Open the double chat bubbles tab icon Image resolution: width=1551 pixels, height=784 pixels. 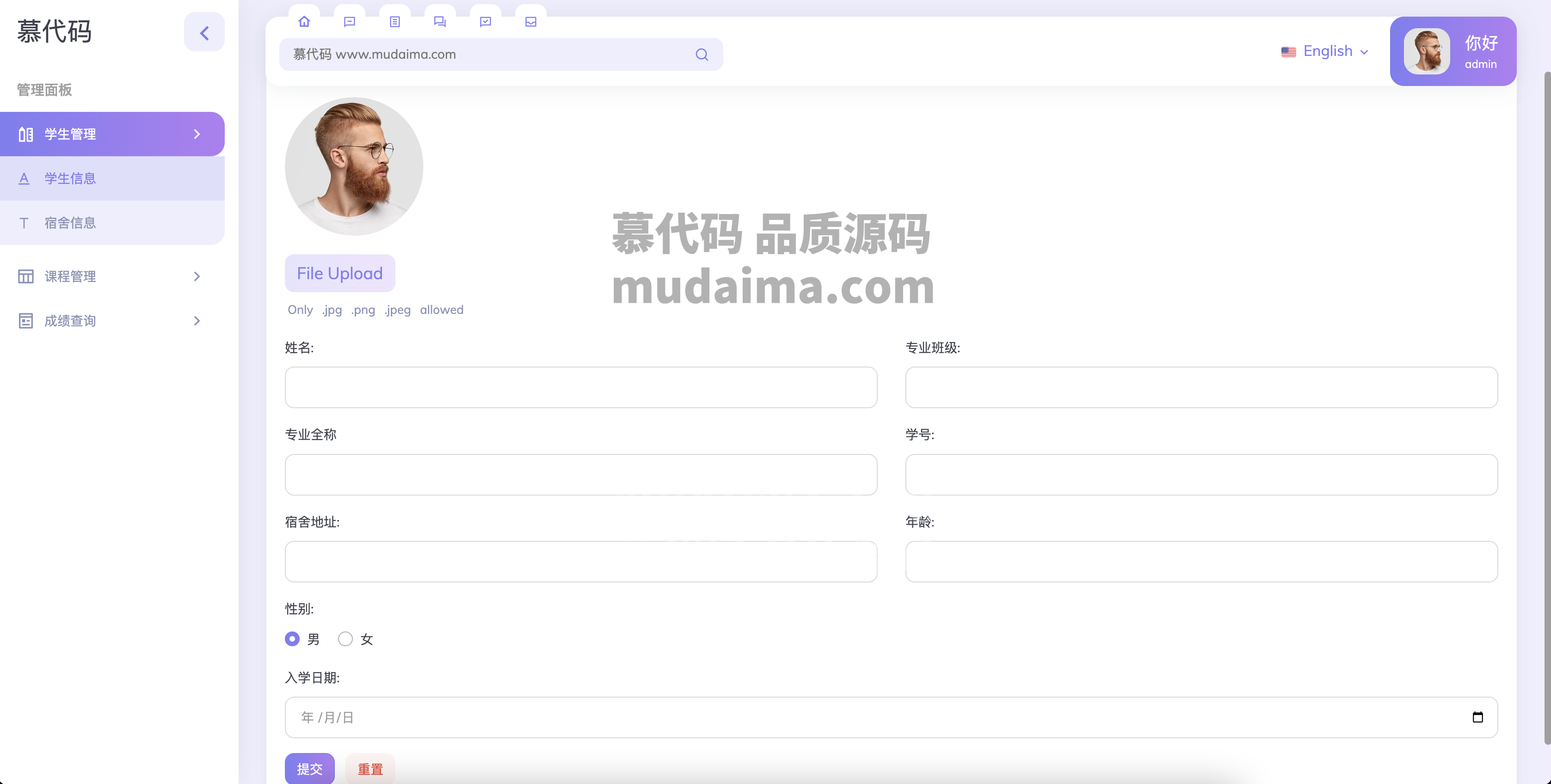pos(440,22)
